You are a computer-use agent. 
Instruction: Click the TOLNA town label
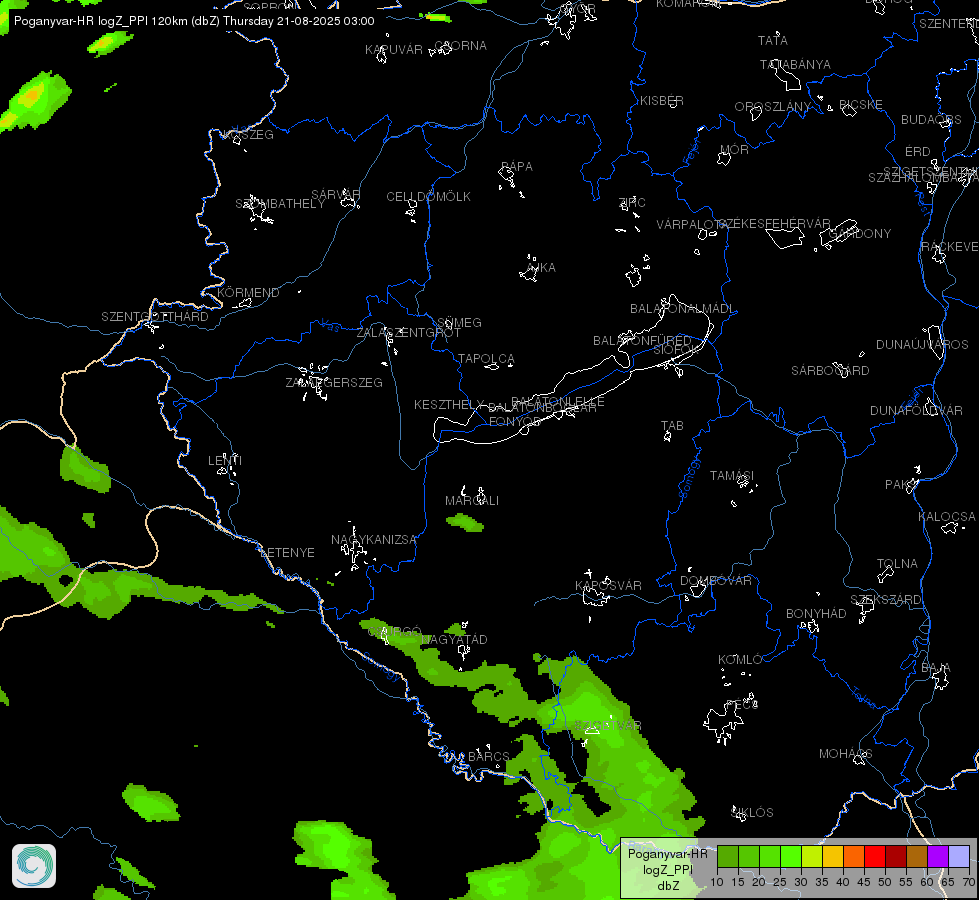coord(897,563)
